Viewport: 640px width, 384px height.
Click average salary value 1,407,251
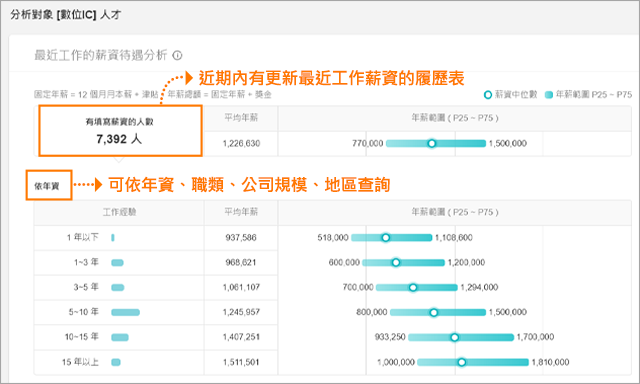point(241,337)
